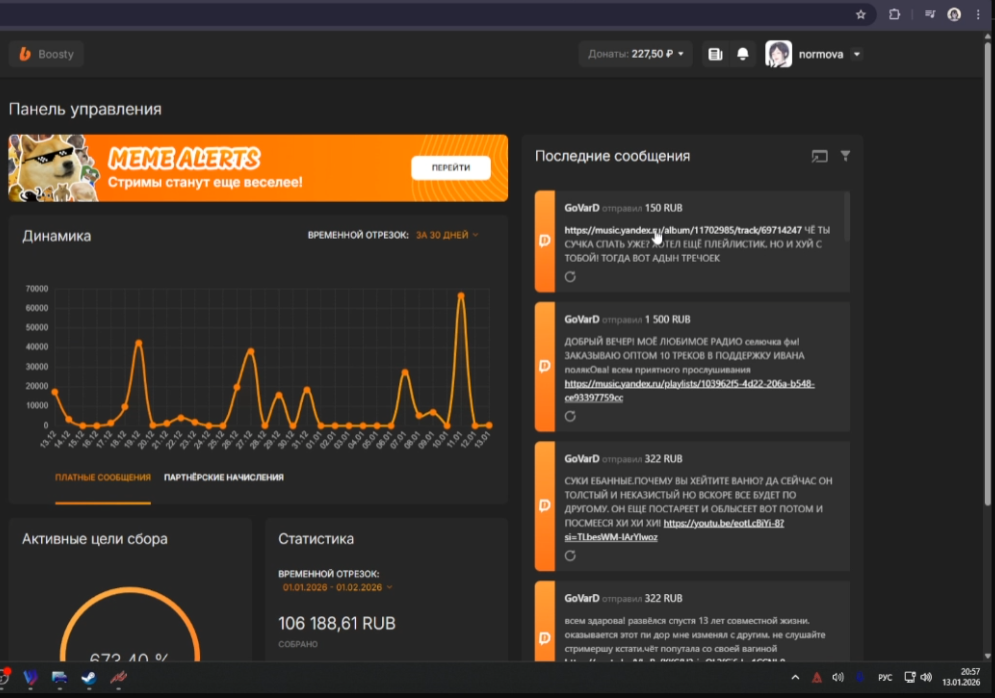Viewport: 995px width, 698px height.
Task: Click the 106 188,61 RUB collected value
Action: pos(336,624)
